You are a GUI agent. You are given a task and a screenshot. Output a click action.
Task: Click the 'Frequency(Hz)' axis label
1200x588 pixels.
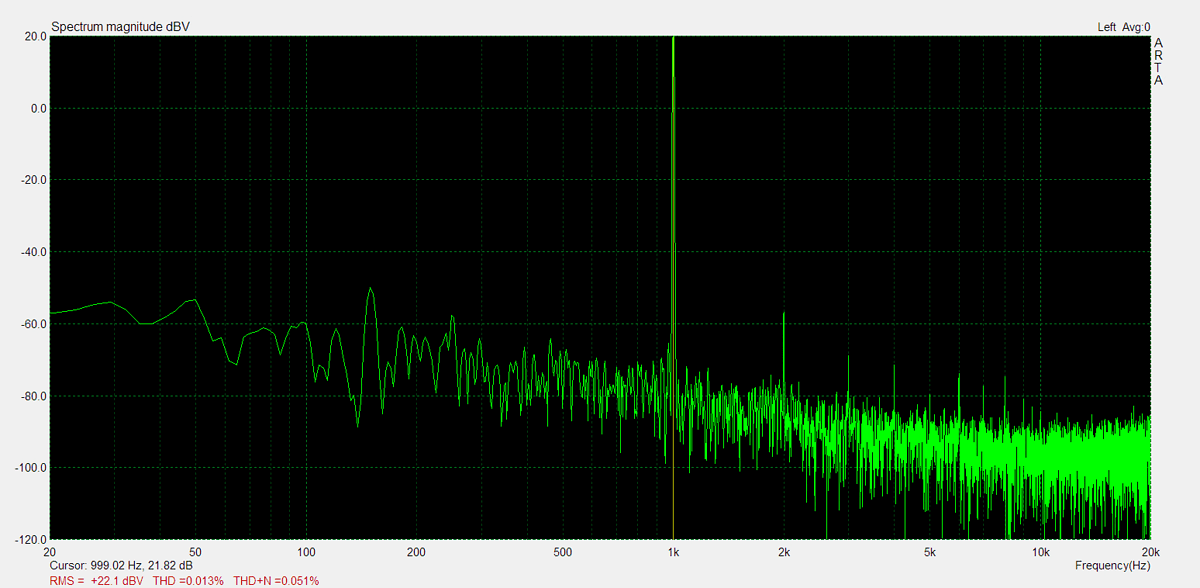point(1112,566)
